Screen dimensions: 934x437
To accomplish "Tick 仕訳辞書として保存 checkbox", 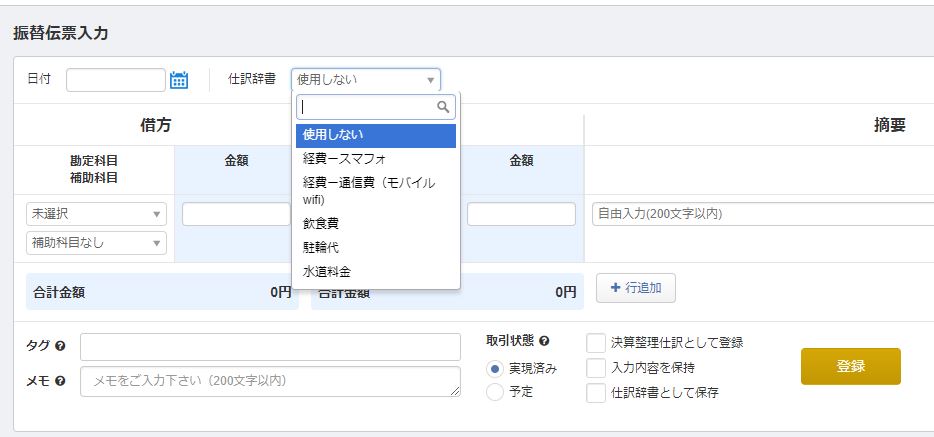I will tap(596, 393).
